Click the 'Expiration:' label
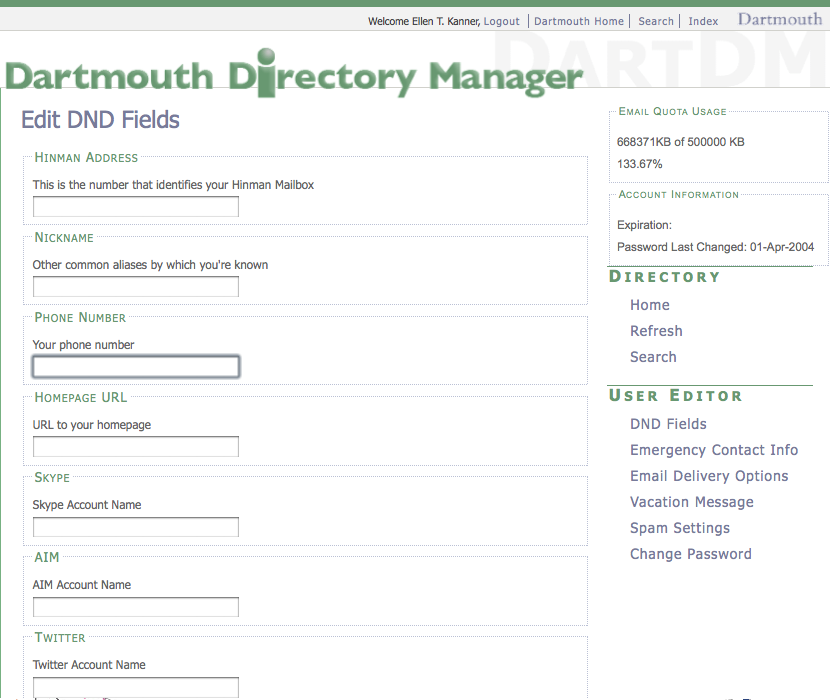This screenshot has width=830, height=700. point(644,225)
